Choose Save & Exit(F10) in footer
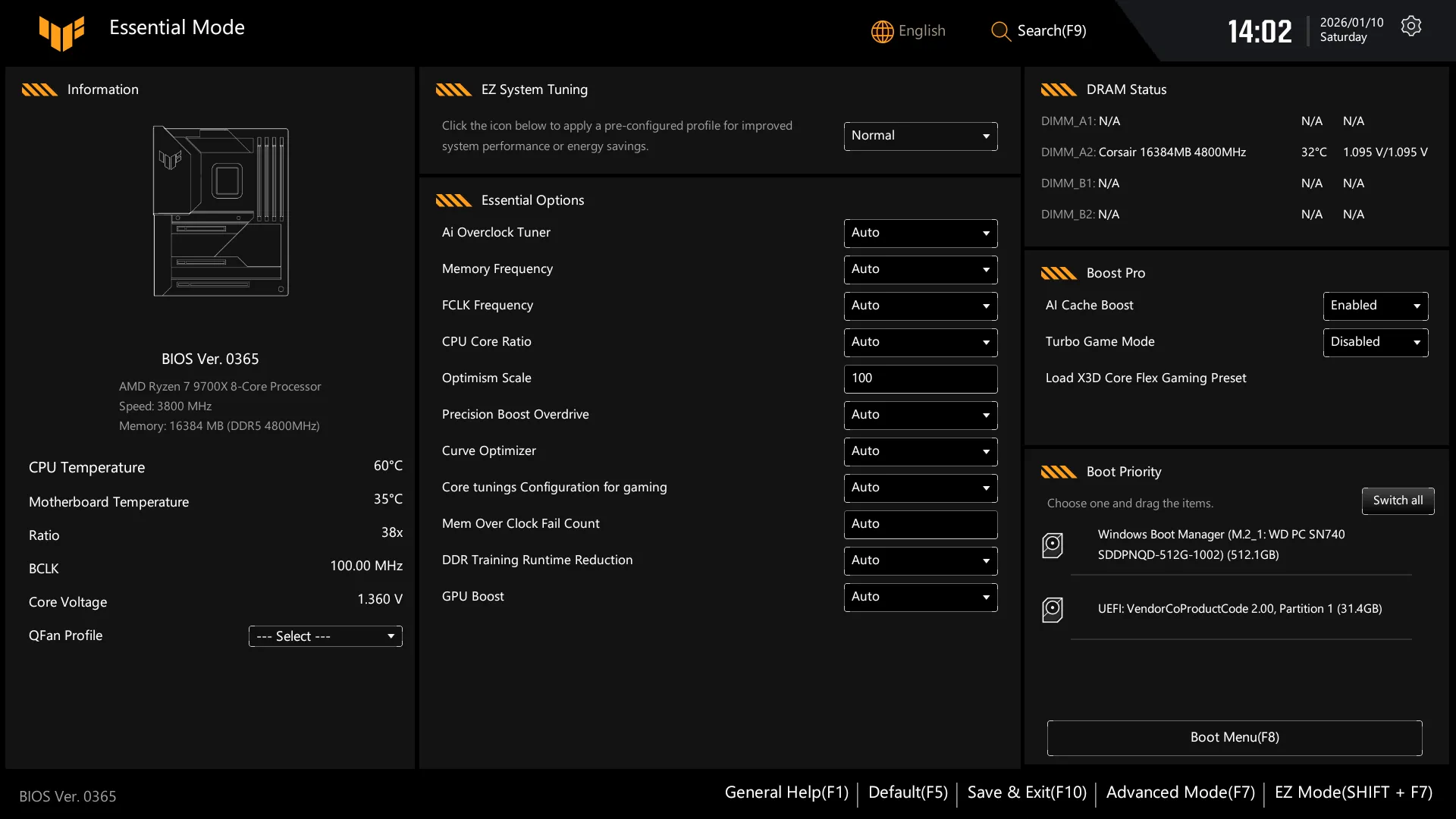 (1027, 792)
